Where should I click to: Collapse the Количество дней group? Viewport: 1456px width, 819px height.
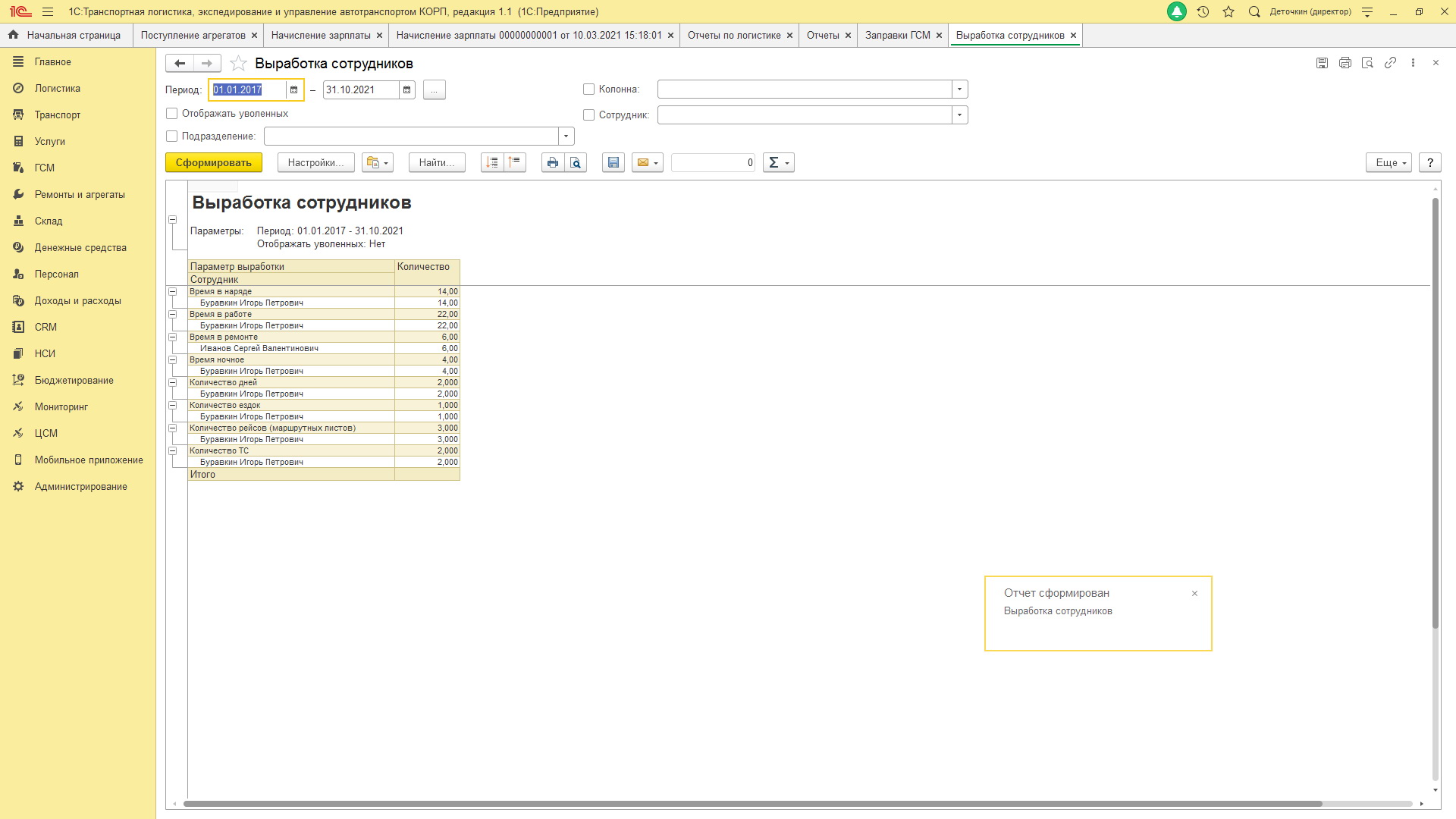[x=172, y=383]
